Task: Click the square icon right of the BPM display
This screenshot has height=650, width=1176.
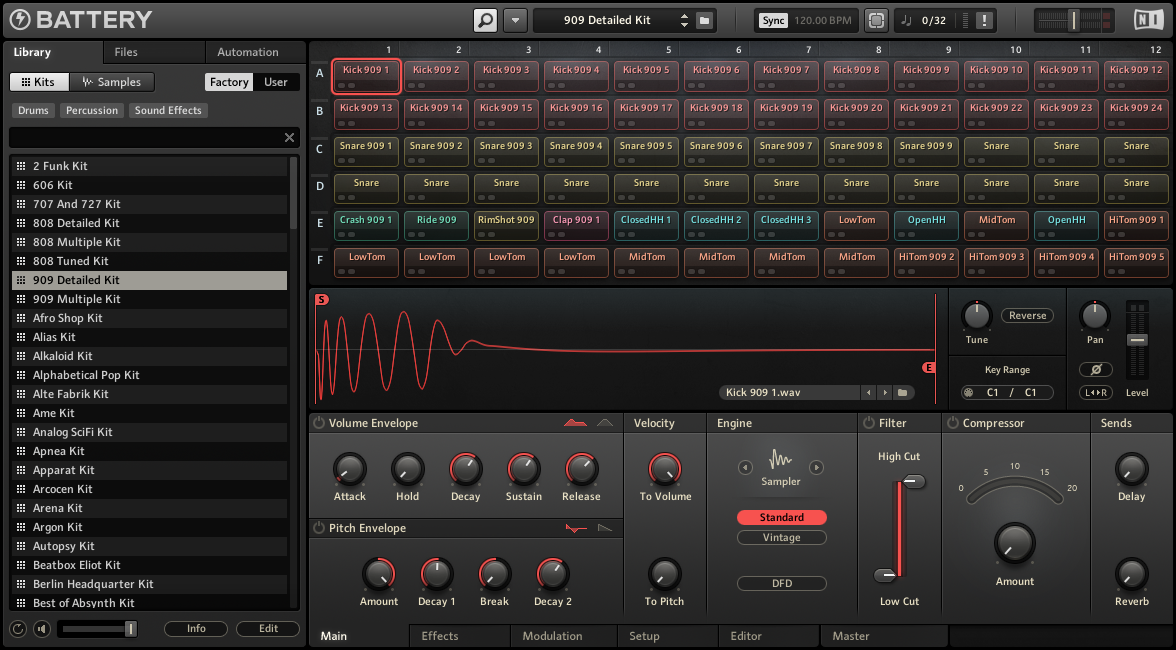Action: tap(876, 20)
